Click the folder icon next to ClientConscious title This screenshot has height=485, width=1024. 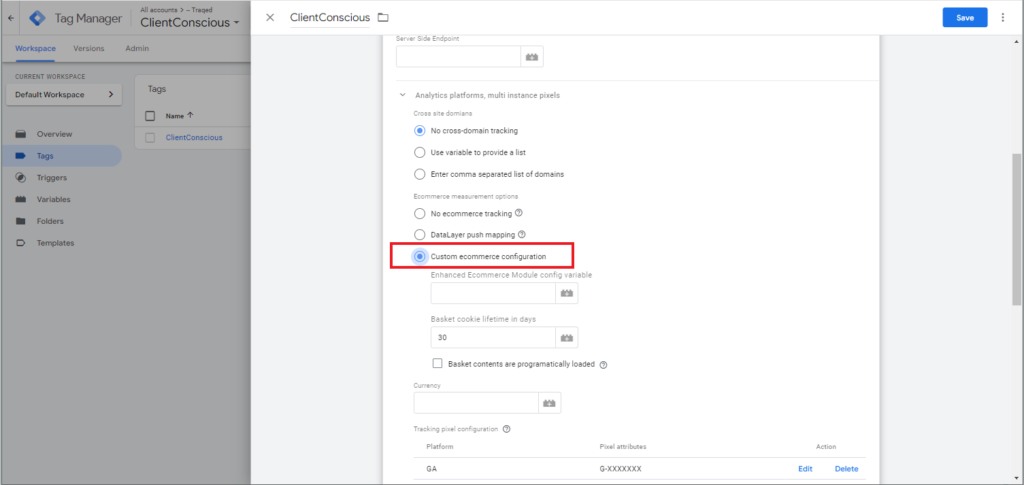coord(383,18)
